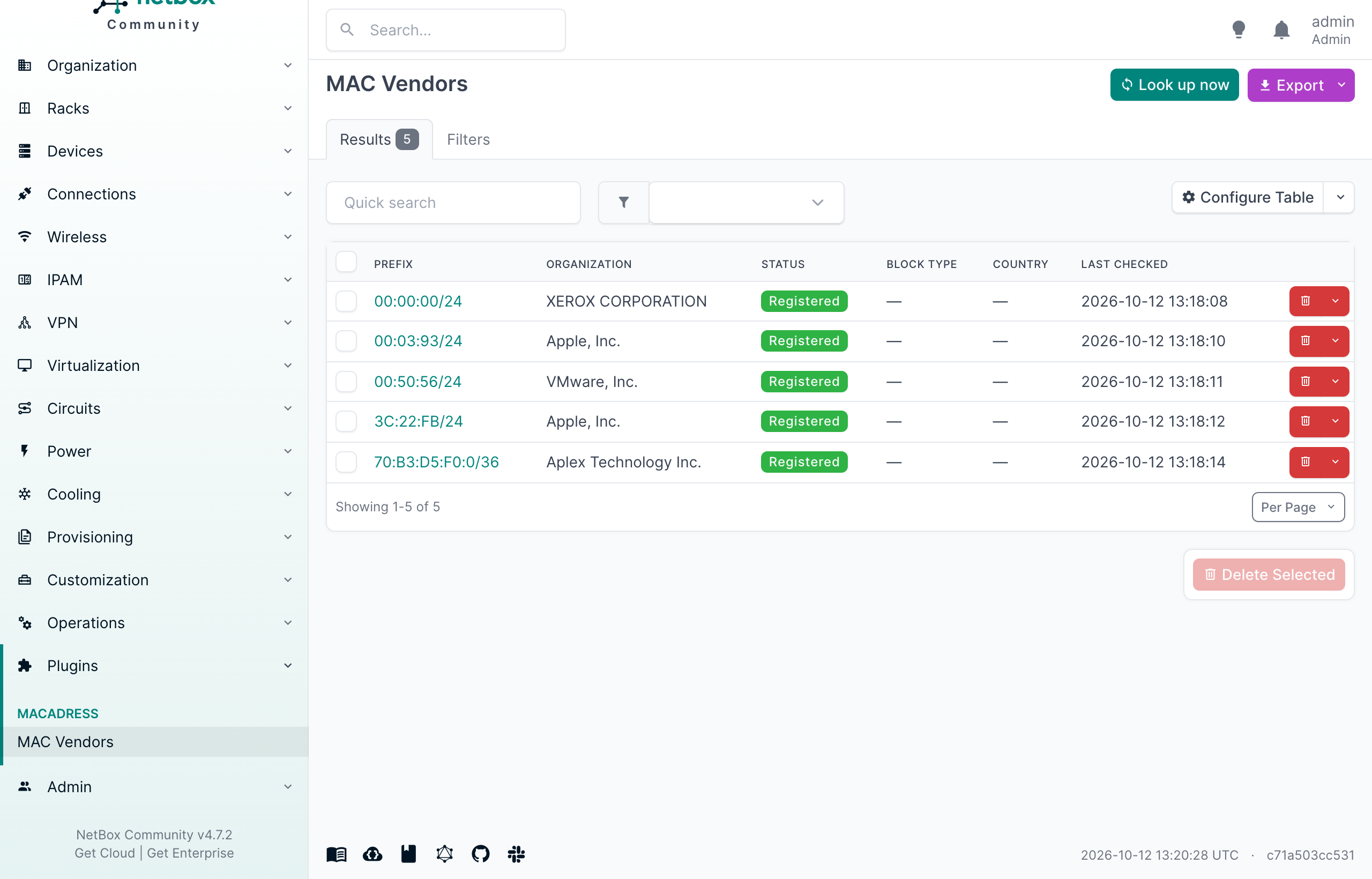Switch to the Filters tab
1372x879 pixels.
[468, 139]
